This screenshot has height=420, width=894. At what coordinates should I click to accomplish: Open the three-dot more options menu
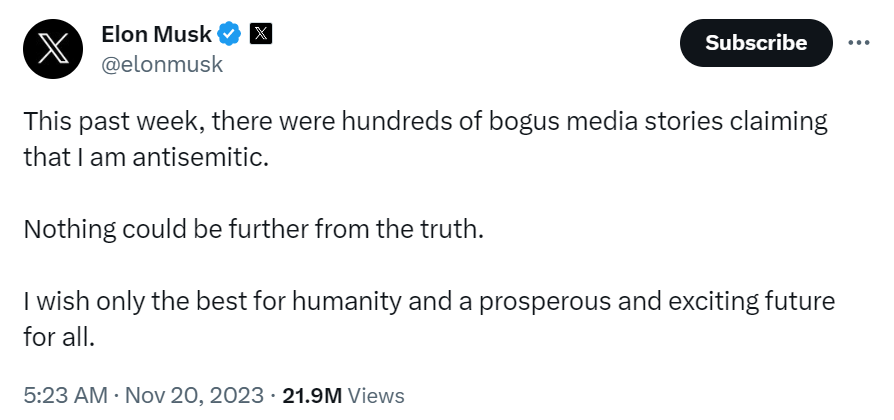point(859,43)
